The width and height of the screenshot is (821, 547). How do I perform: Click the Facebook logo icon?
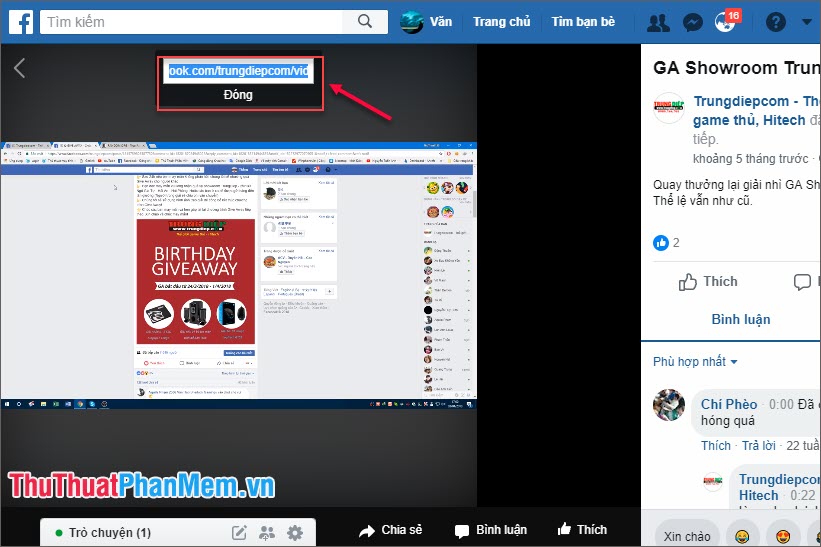click(x=21, y=22)
